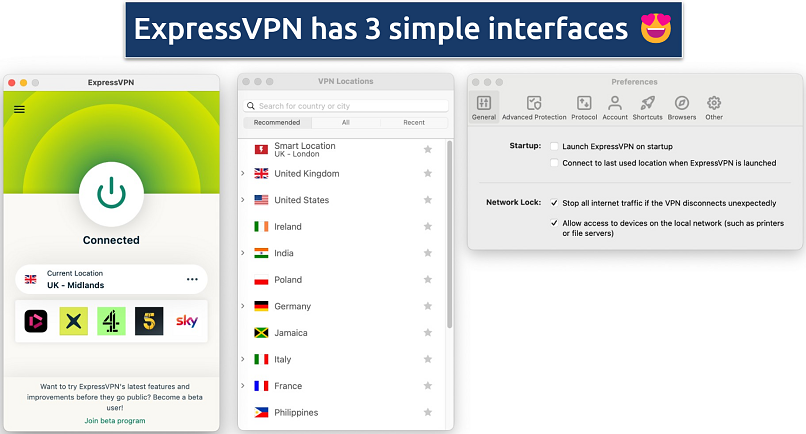Open Browsers preferences pane
Screen dimensions: 806x434
tap(682, 108)
